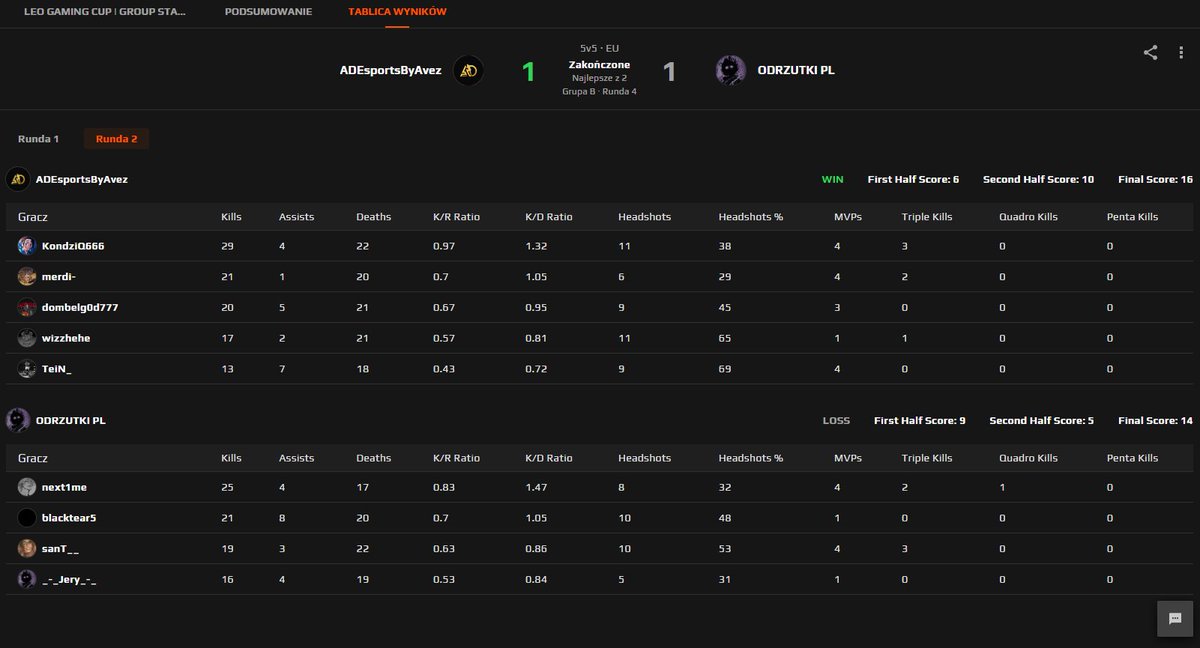
Task: Click the ODRZUTKI PL logo above the second table
Action: (17, 420)
